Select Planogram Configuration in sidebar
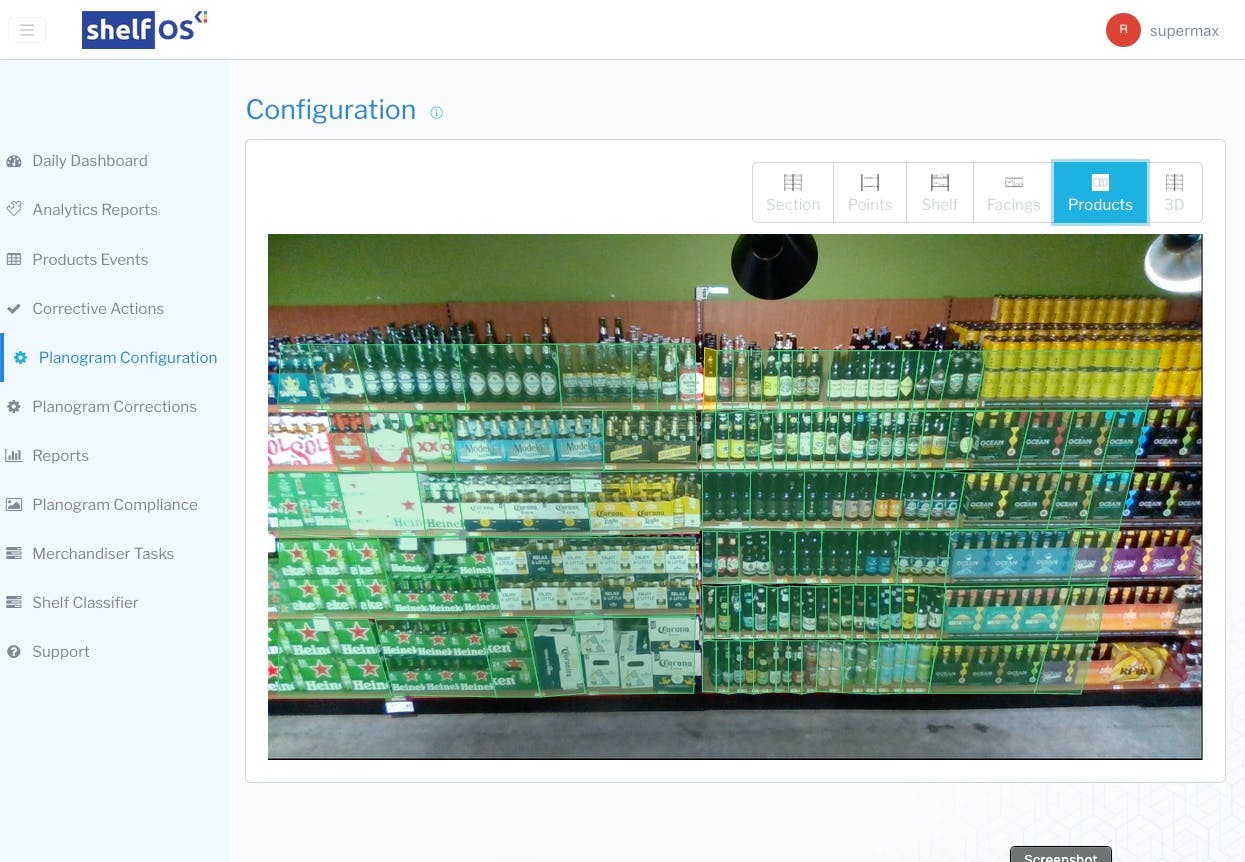This screenshot has height=862, width=1245. pyautogui.click(x=128, y=358)
